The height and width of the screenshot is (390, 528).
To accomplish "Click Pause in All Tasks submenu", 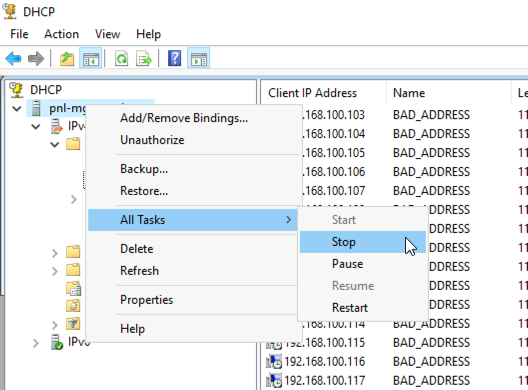I will click(x=363, y=264).
